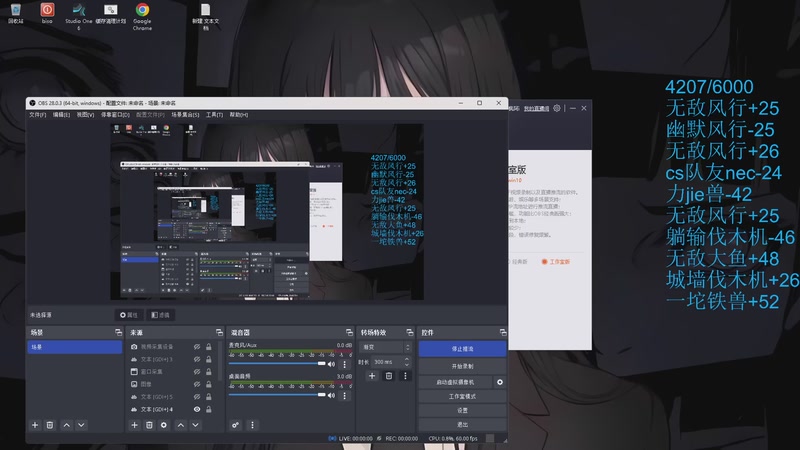
Task: Toggle 工作室模式 button
Action: [462, 396]
